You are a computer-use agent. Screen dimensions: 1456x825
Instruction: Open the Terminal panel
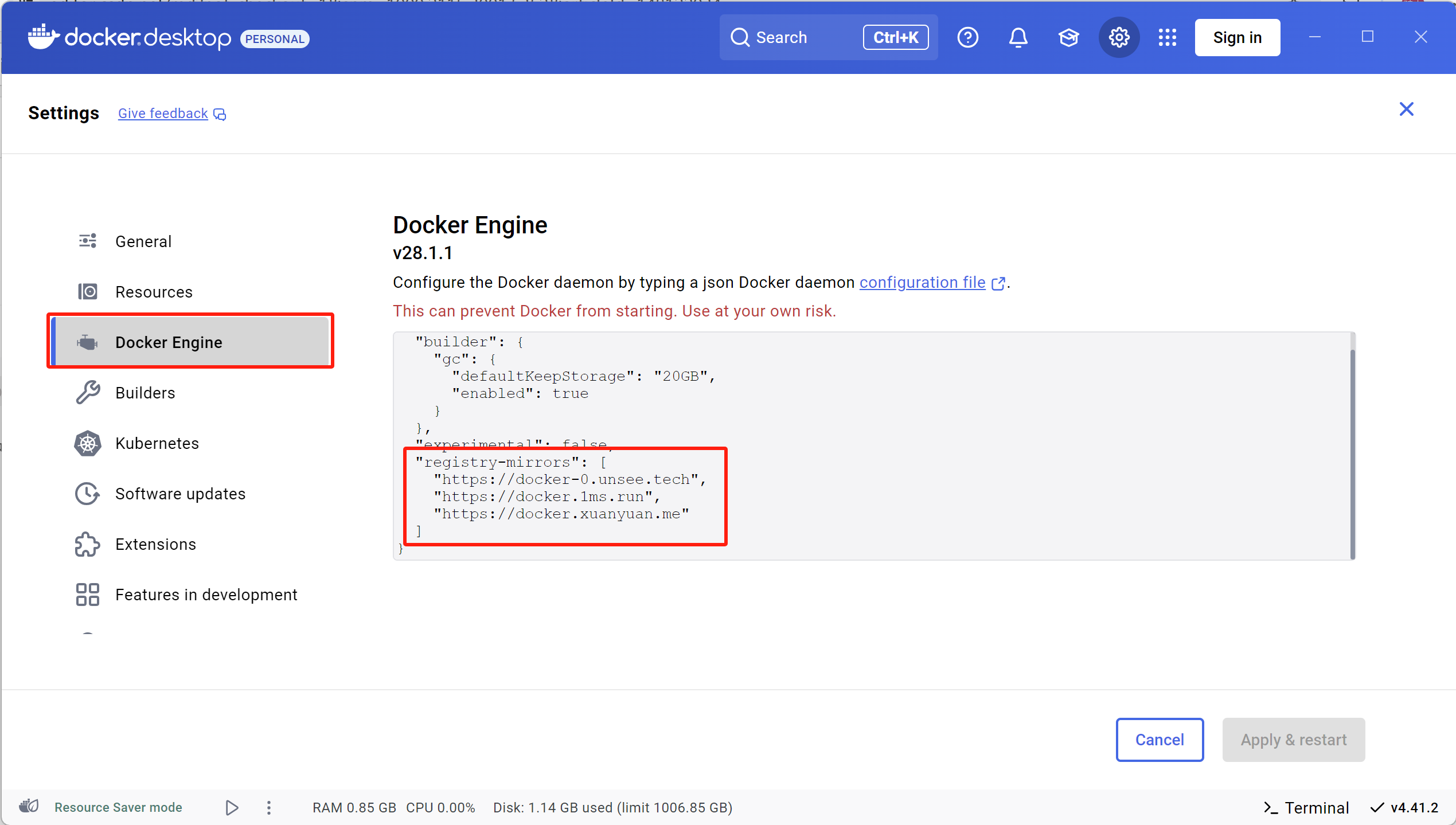(1306, 807)
